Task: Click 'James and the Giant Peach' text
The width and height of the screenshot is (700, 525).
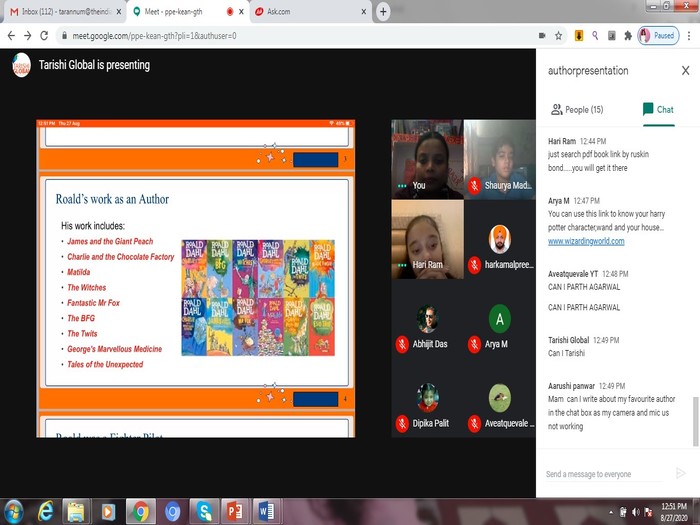Action: tap(110, 241)
